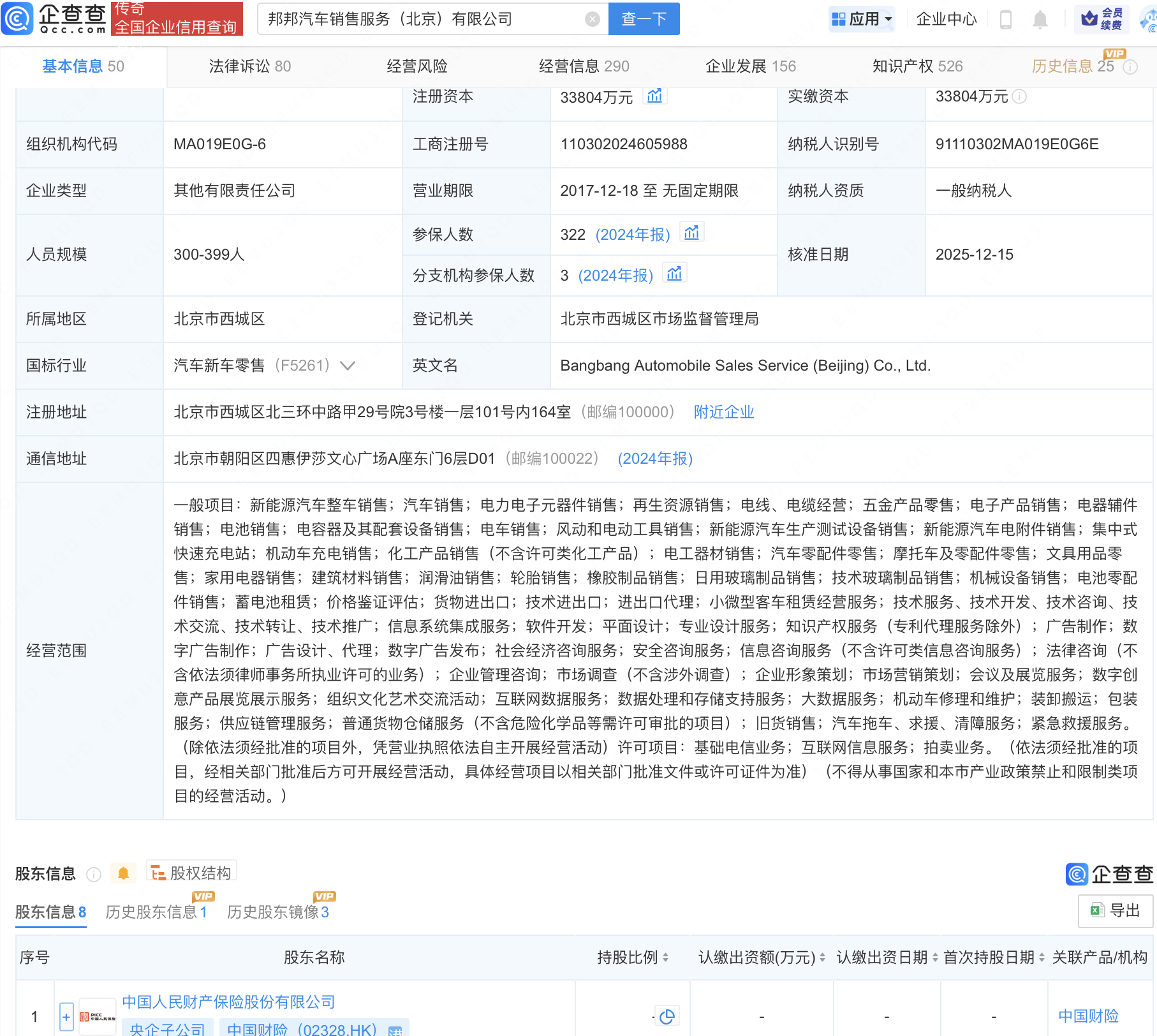
Task: Expand first shareholder row with plus button
Action: 66,1016
